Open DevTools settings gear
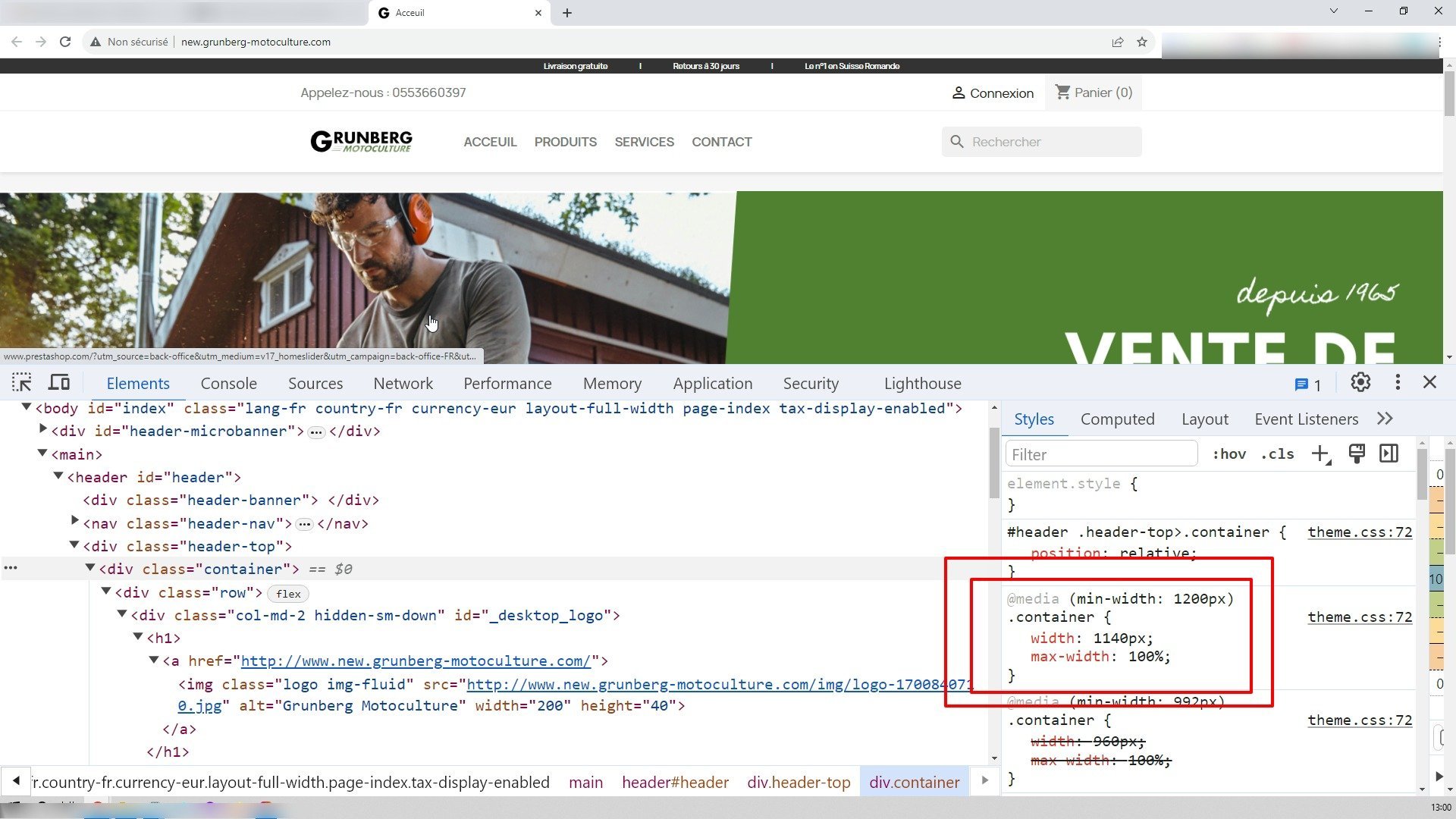Image resolution: width=1456 pixels, height=819 pixels. click(1360, 382)
